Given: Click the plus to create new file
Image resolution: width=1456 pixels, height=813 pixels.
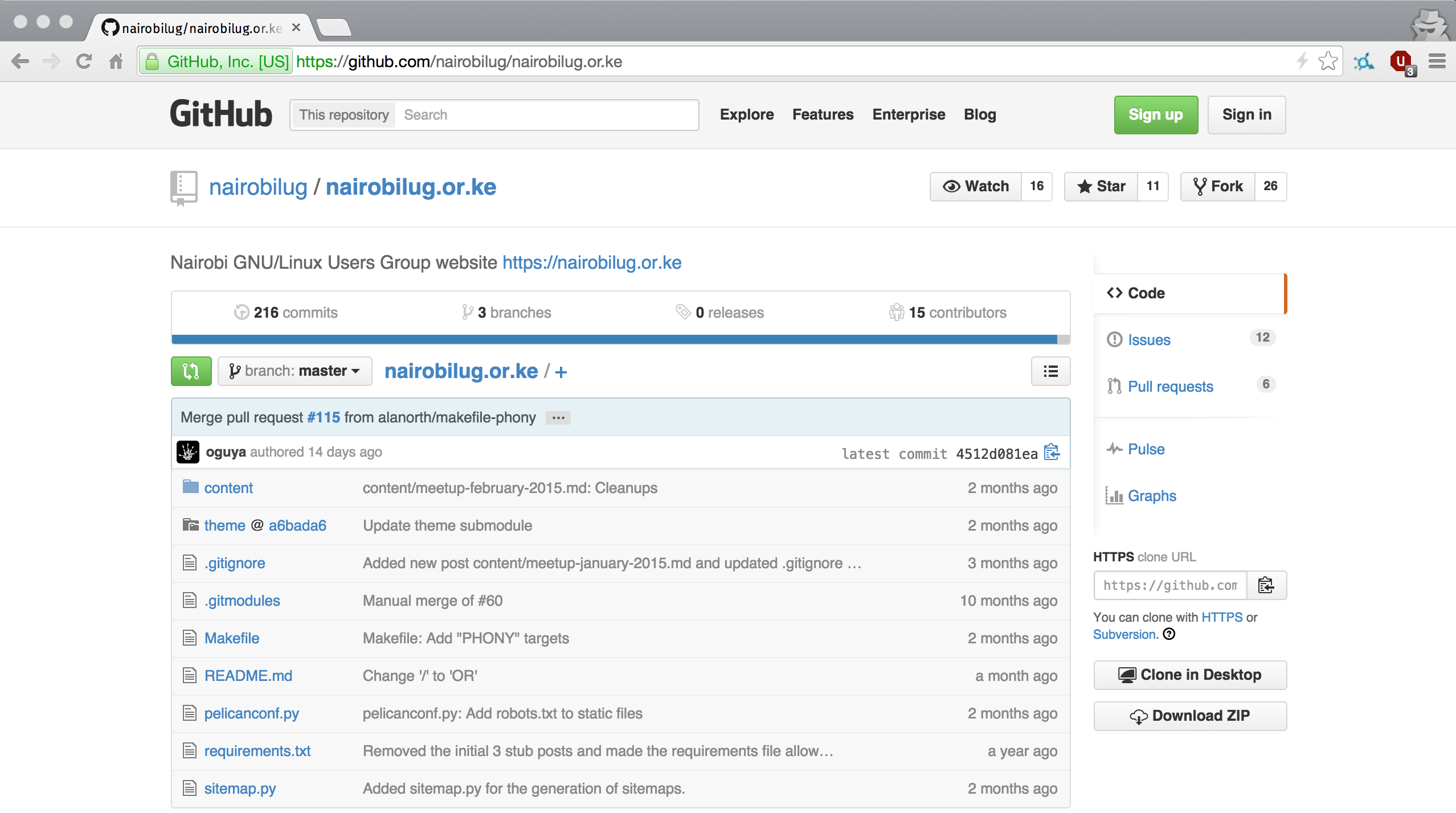Looking at the screenshot, I should pos(561,372).
